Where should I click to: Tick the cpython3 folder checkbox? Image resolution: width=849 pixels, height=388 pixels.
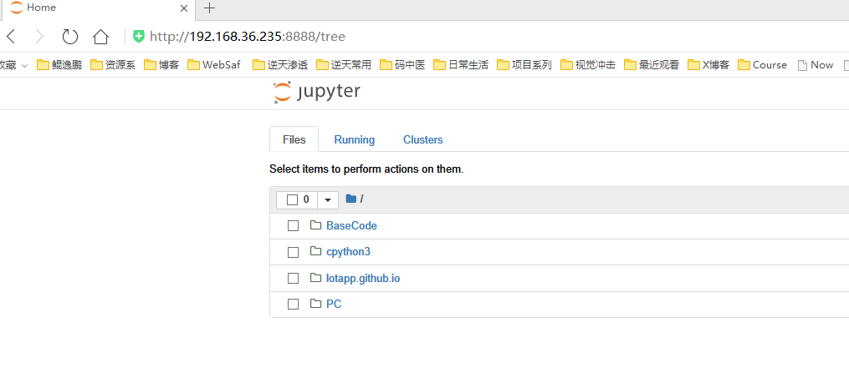[293, 252]
